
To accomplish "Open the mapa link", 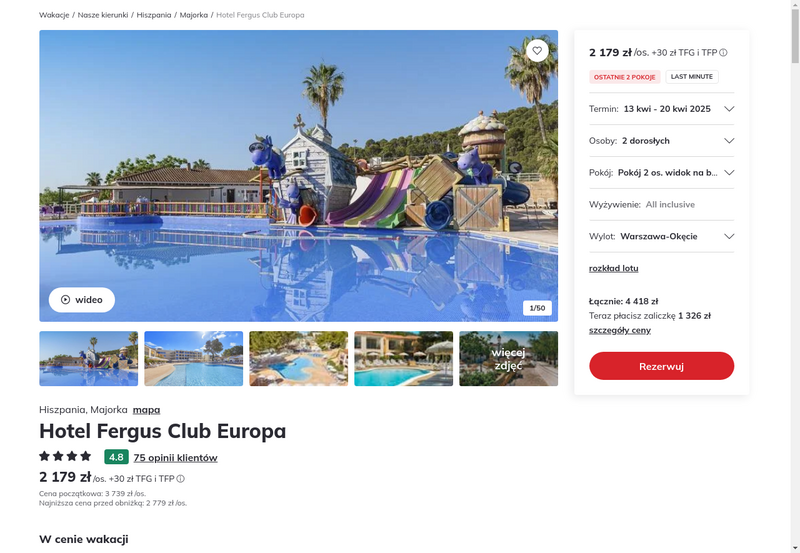I will coord(146,410).
